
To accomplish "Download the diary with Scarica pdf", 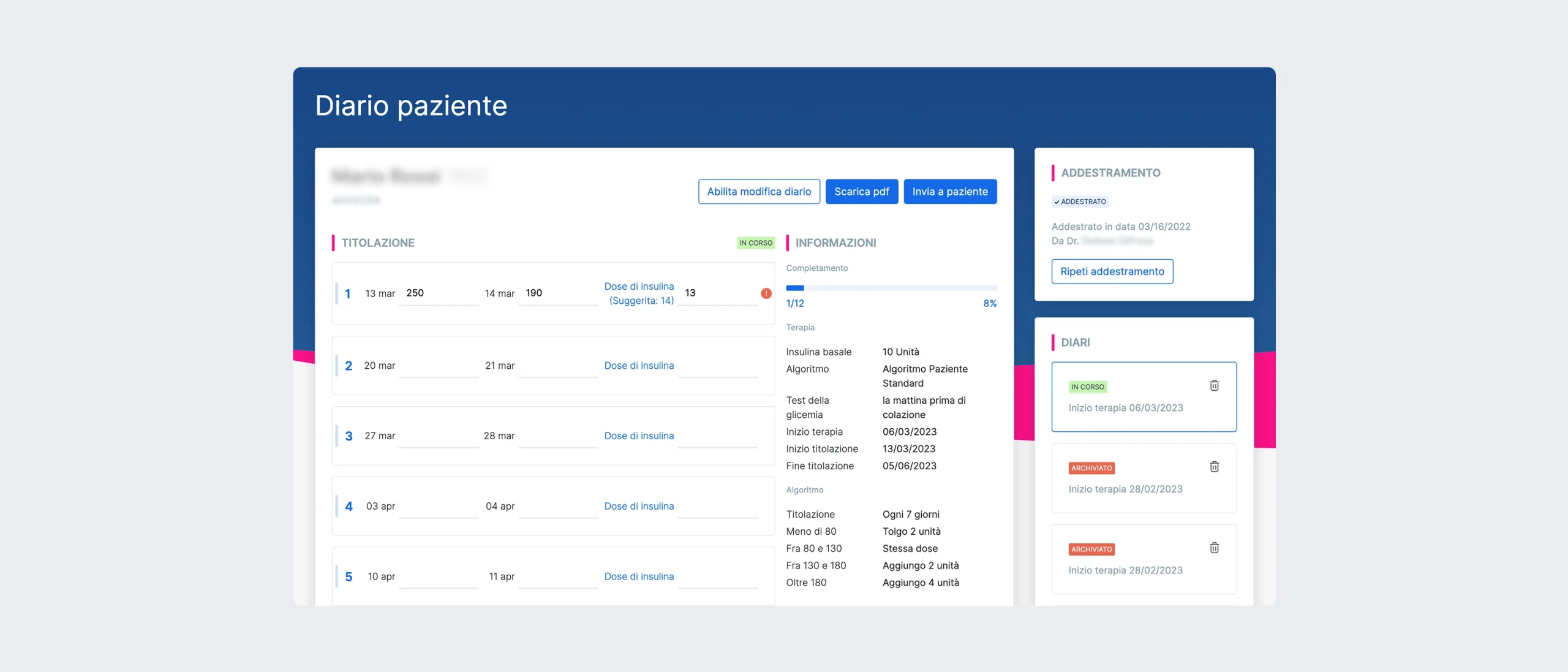I will [862, 192].
